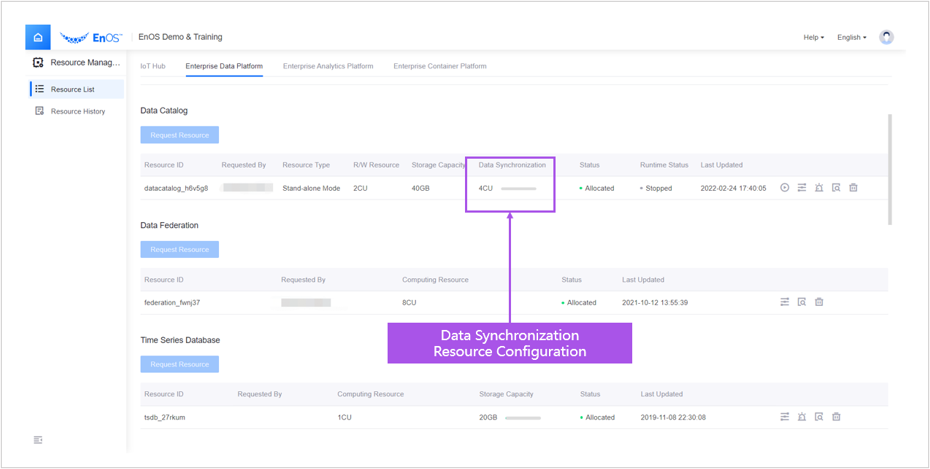Delete the federation_fwnj37 resource
930x469 pixels.
click(819, 302)
